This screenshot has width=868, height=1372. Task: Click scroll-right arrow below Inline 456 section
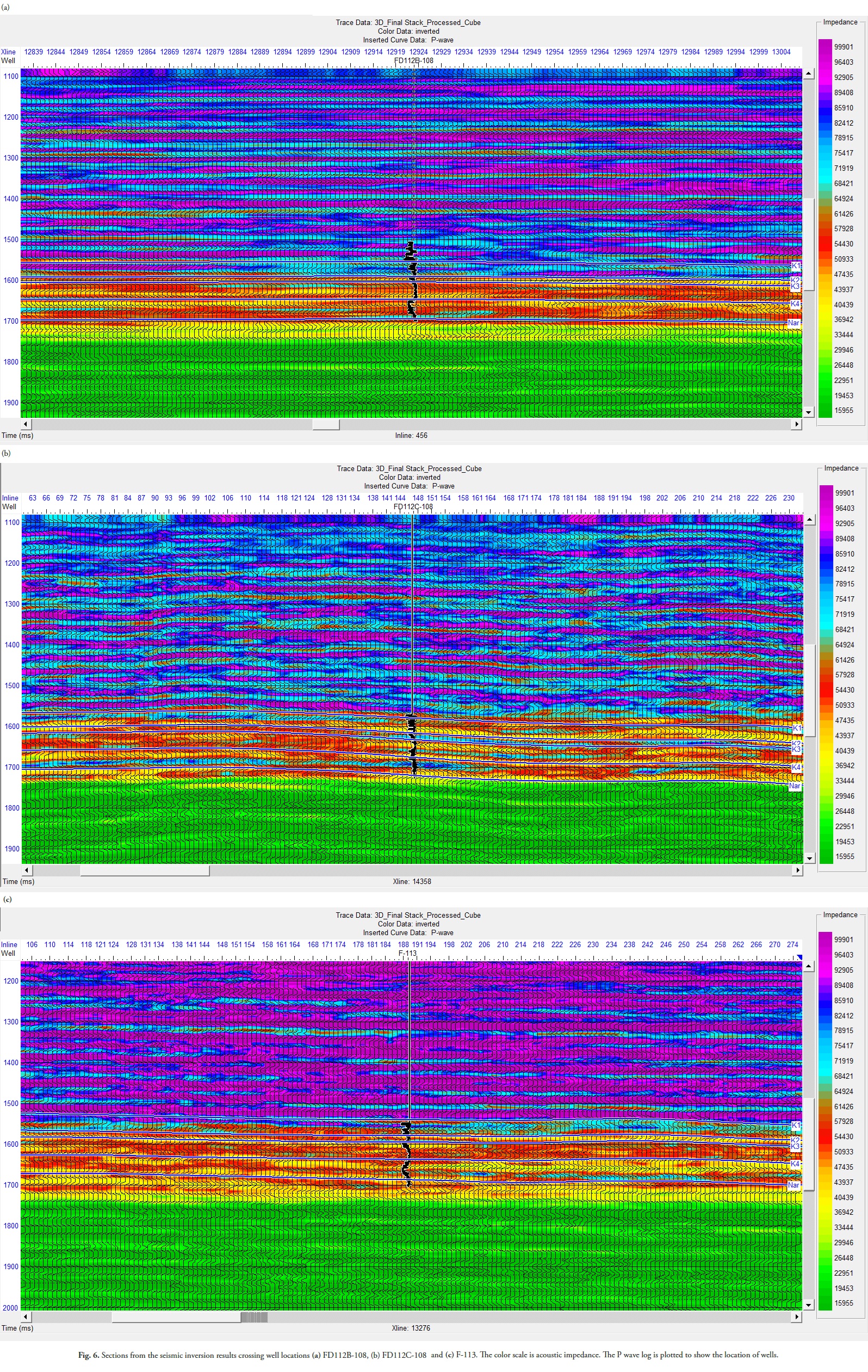[x=797, y=424]
